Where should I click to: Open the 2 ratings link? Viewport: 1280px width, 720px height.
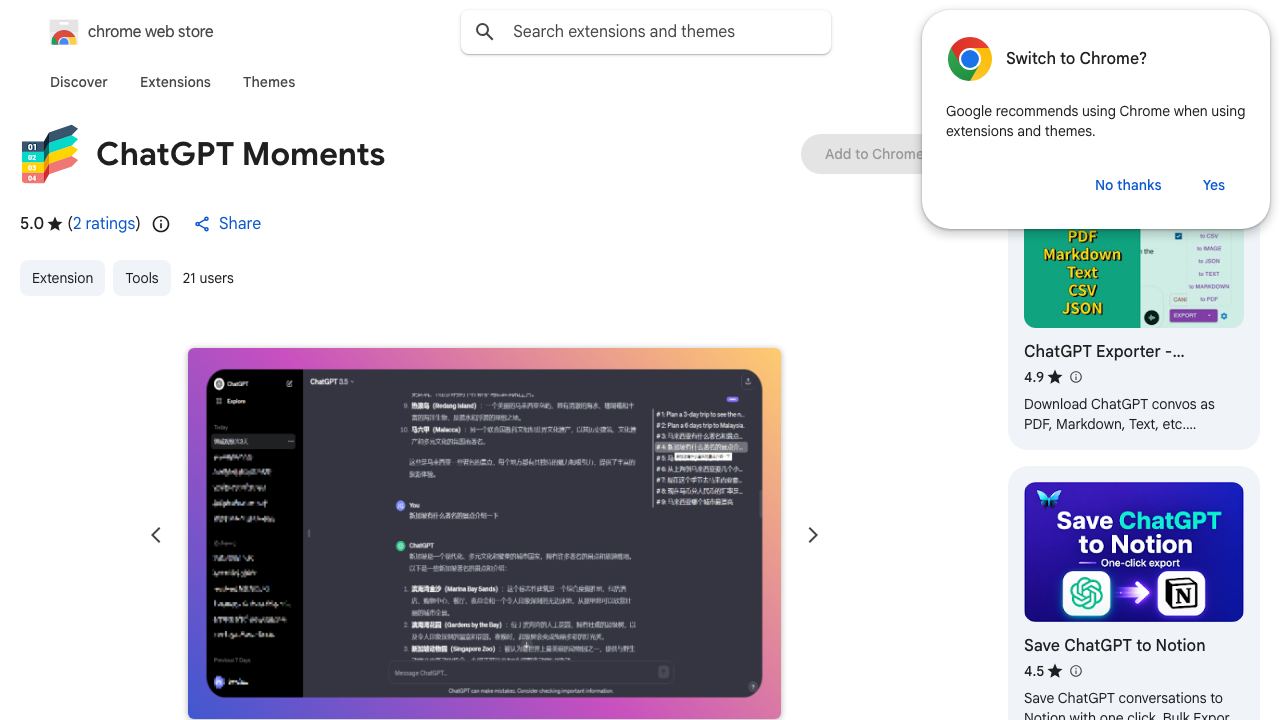click(104, 224)
